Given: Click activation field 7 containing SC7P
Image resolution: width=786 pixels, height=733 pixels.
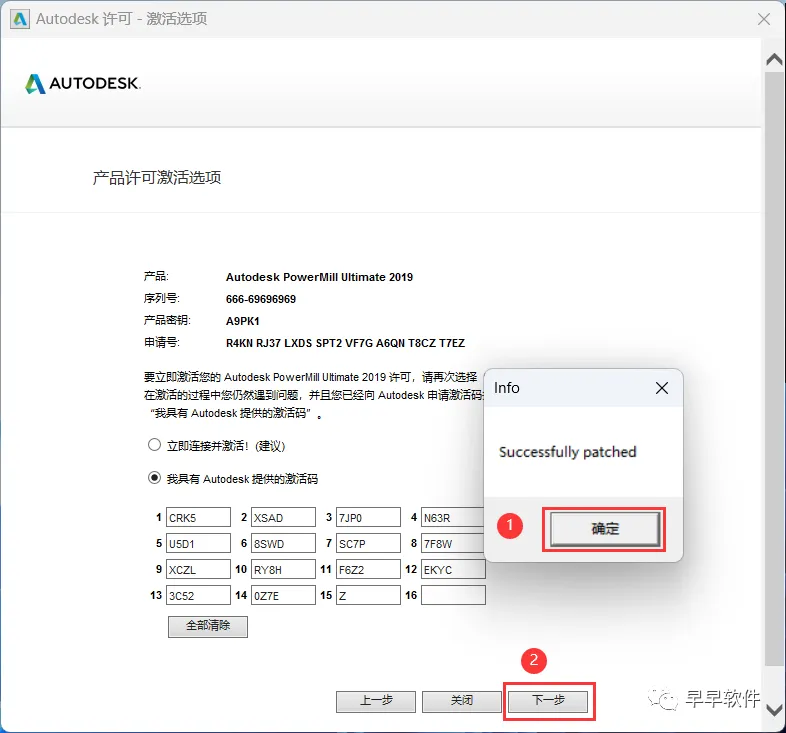Looking at the screenshot, I should pos(368,543).
